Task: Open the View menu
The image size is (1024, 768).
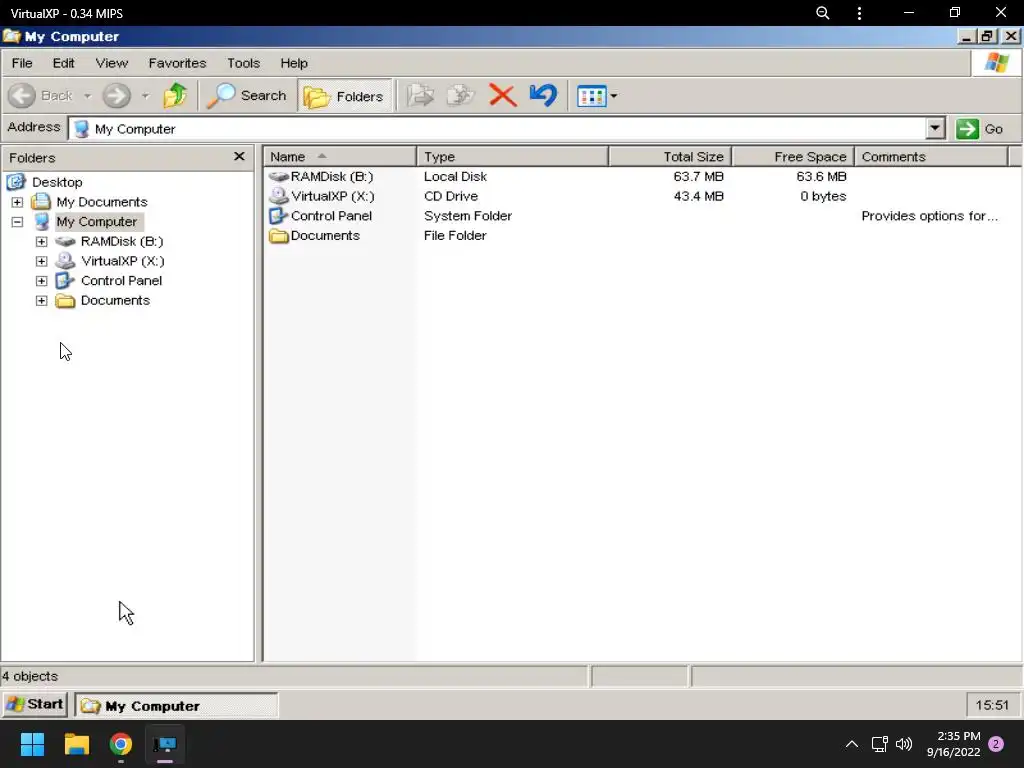Action: tap(112, 63)
